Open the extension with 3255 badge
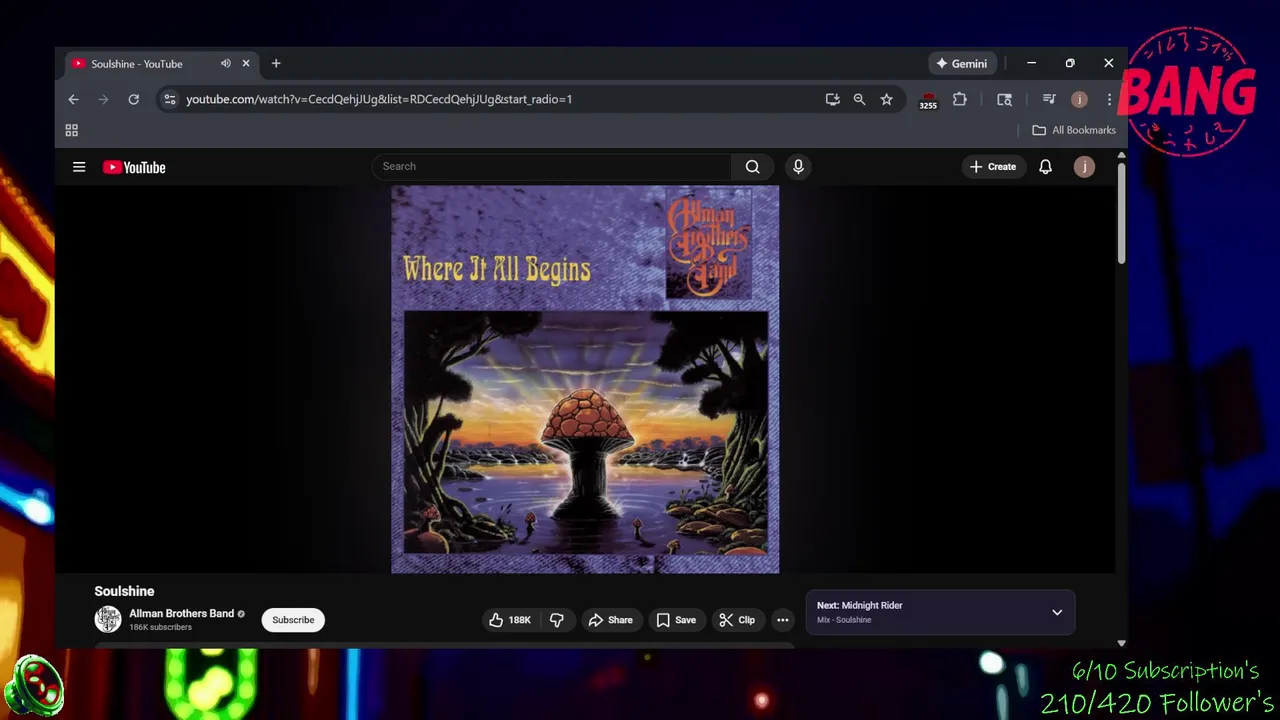The width and height of the screenshot is (1280, 720). coord(928,100)
